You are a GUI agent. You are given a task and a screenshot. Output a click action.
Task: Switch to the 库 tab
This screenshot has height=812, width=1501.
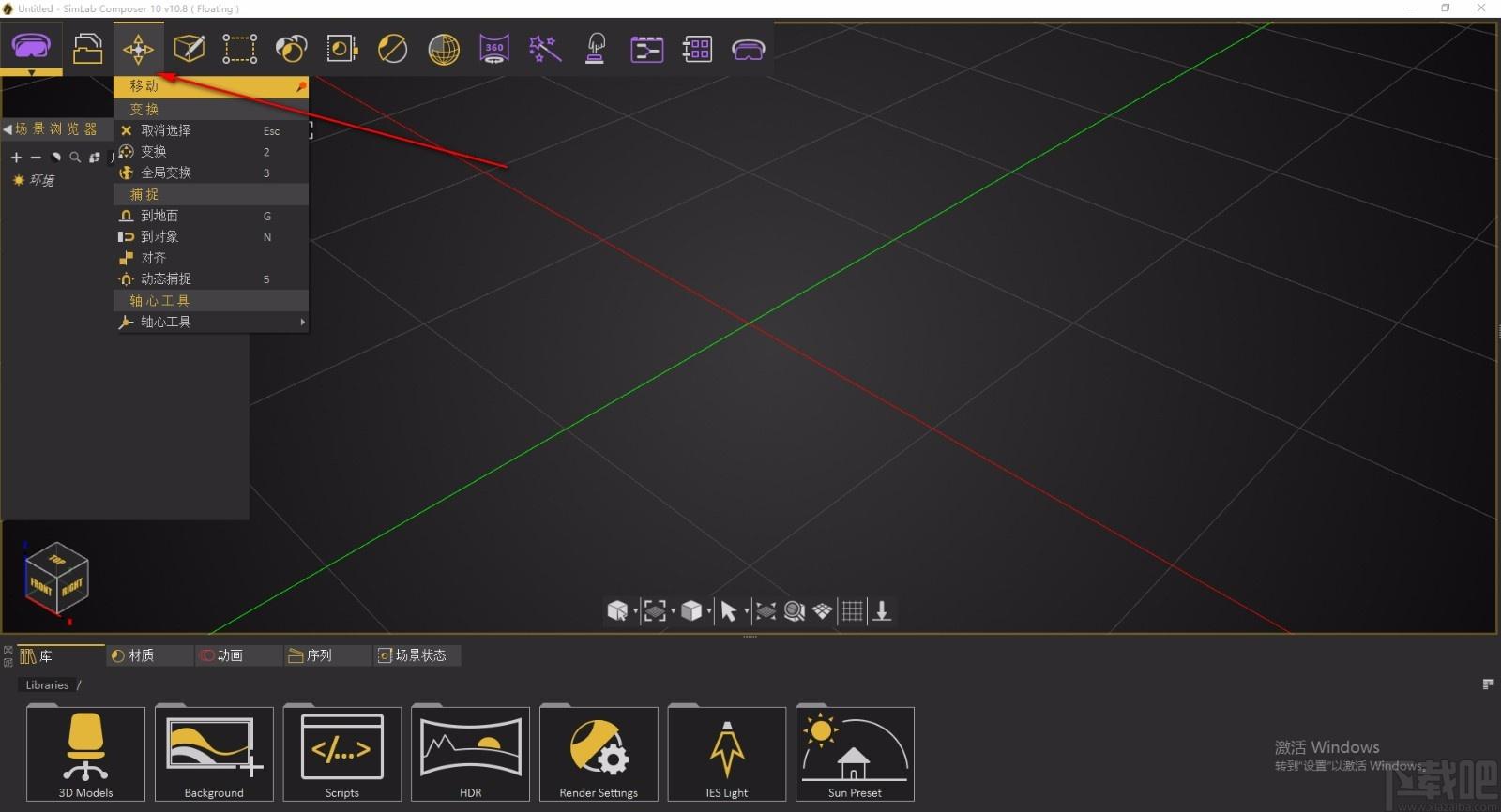(60, 655)
